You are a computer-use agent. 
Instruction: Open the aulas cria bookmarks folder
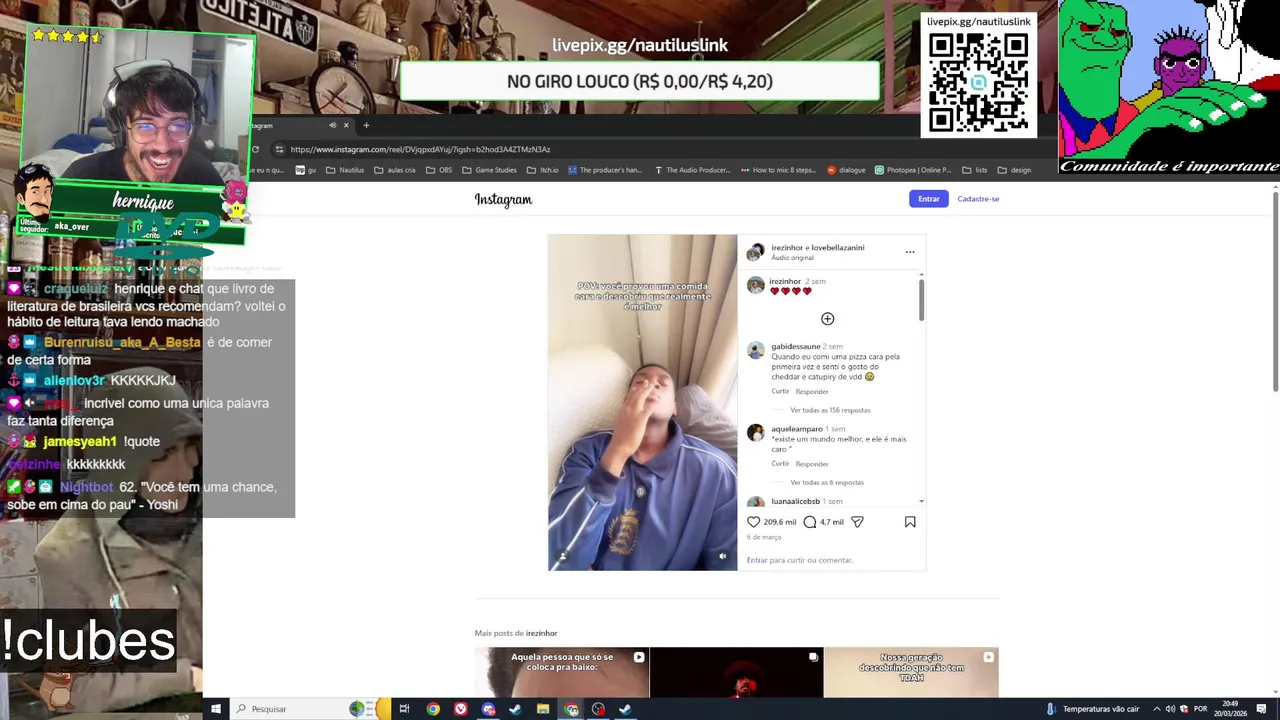[x=394, y=170]
